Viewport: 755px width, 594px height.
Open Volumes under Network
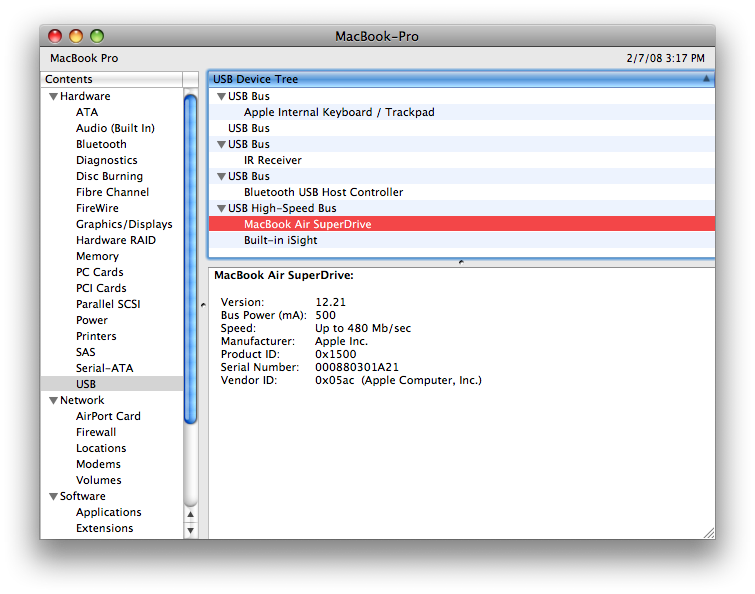[98, 480]
